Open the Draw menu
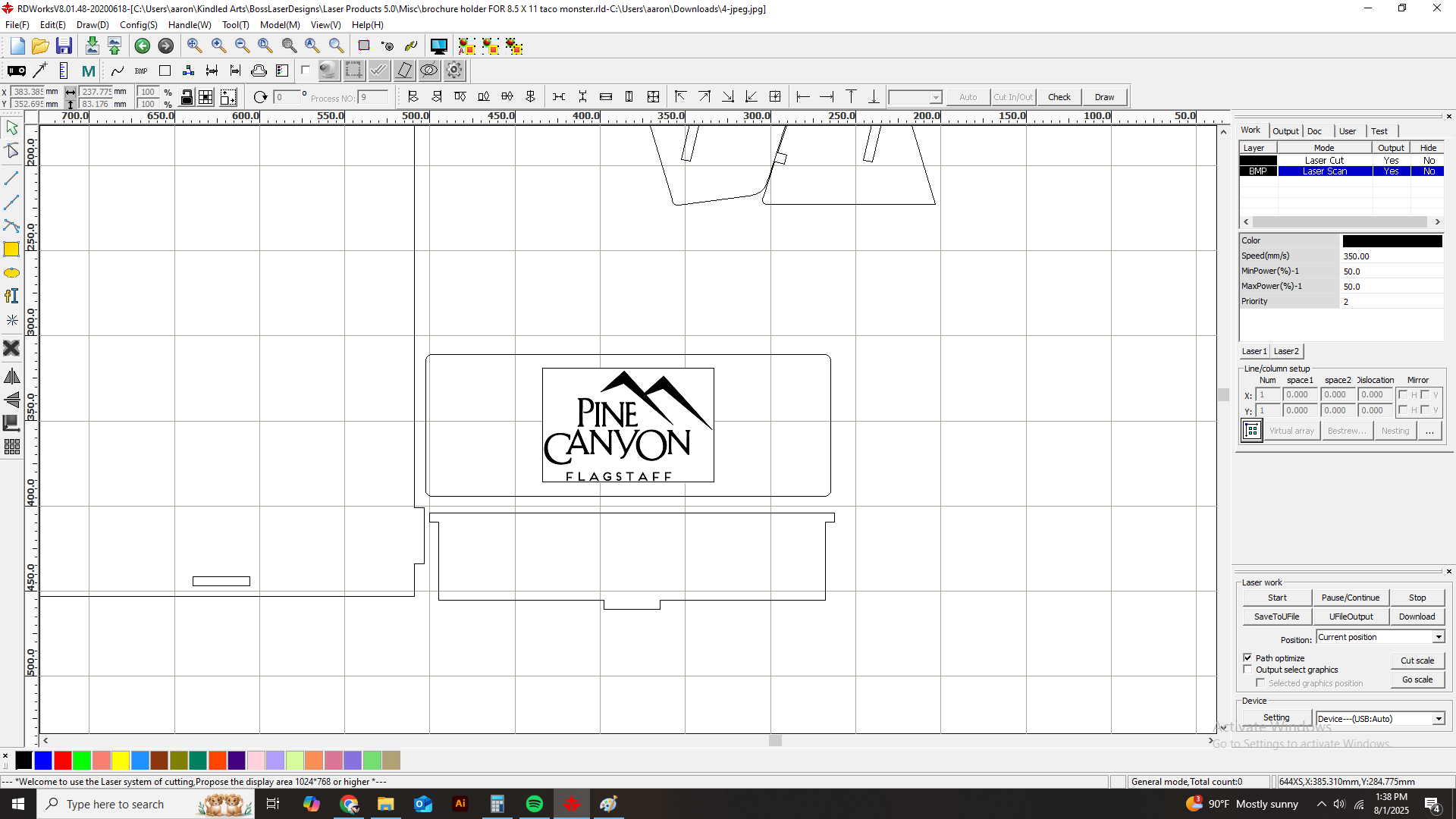Viewport: 1456px width, 819px height. point(93,25)
